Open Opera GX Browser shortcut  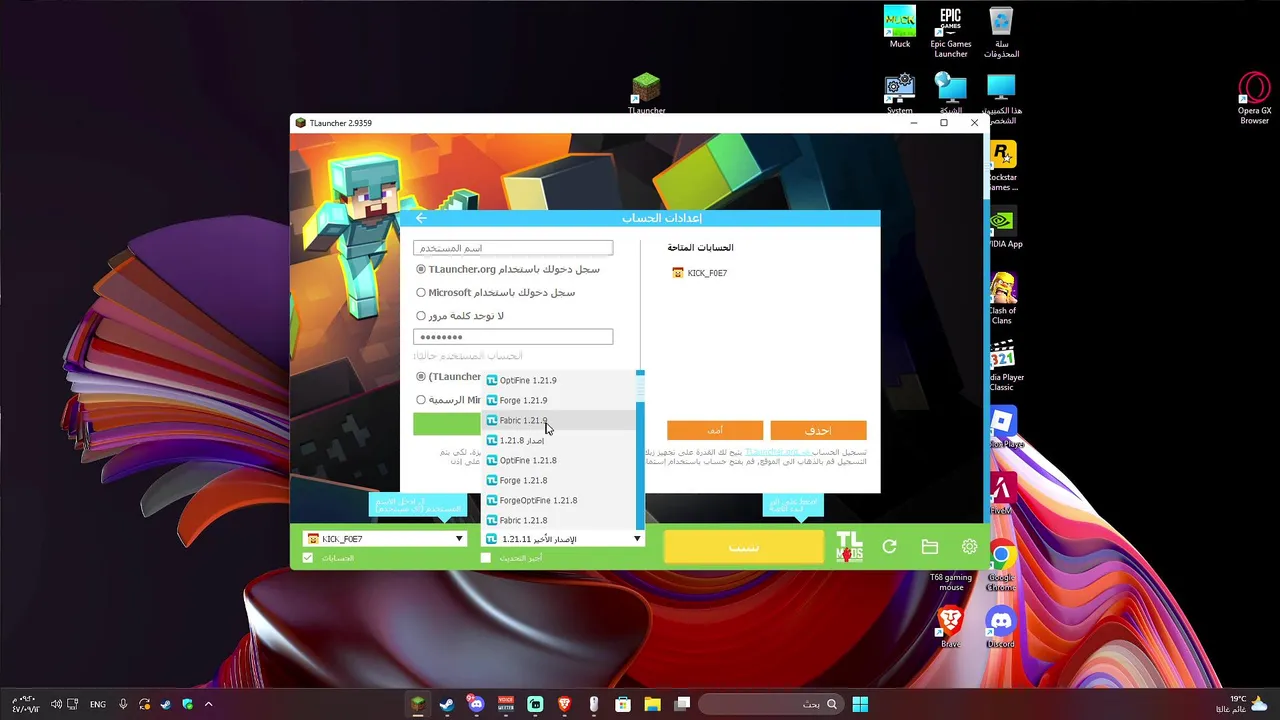[x=1254, y=98]
